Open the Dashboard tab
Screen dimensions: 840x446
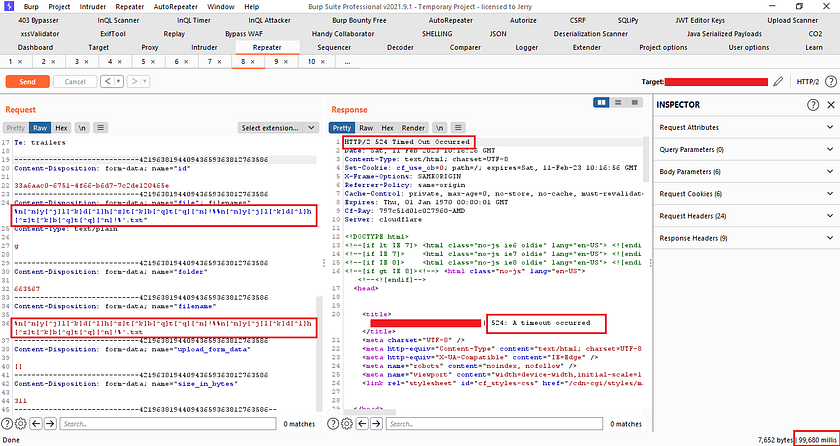click(x=35, y=47)
